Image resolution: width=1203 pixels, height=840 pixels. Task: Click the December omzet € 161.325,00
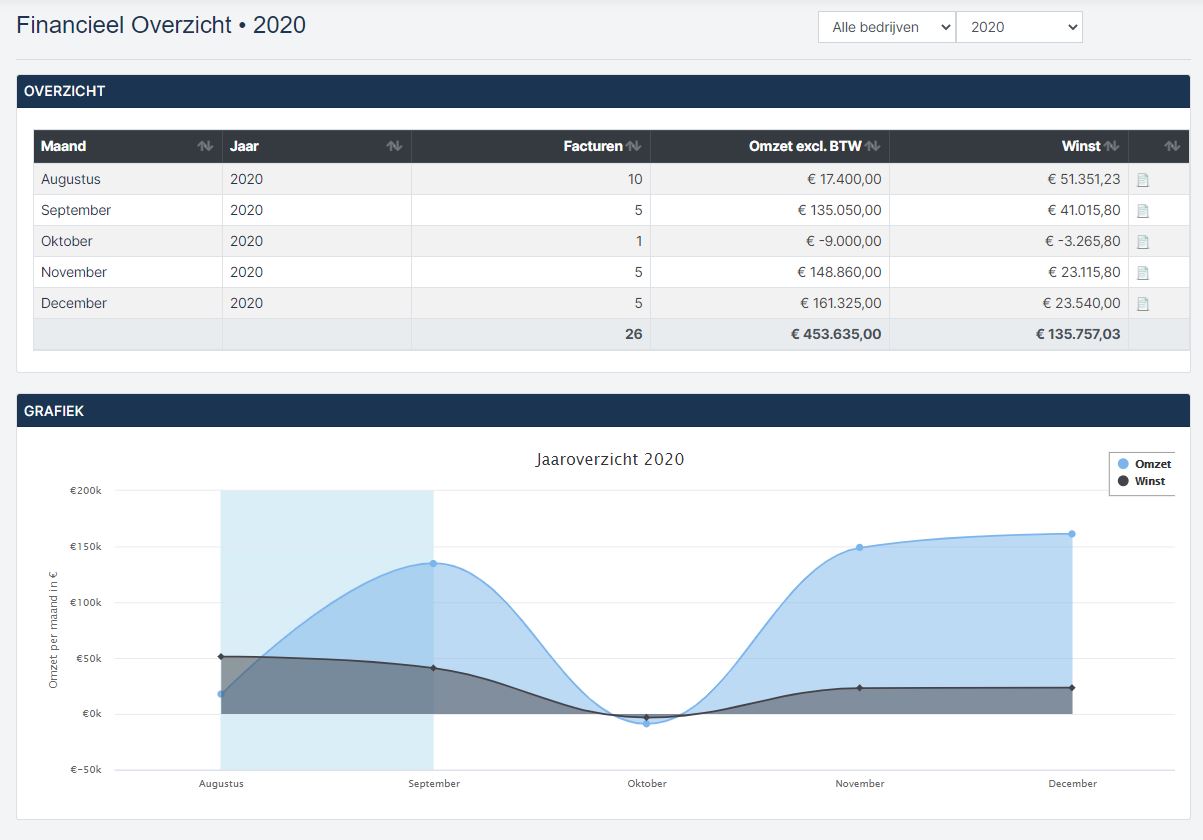pos(841,304)
